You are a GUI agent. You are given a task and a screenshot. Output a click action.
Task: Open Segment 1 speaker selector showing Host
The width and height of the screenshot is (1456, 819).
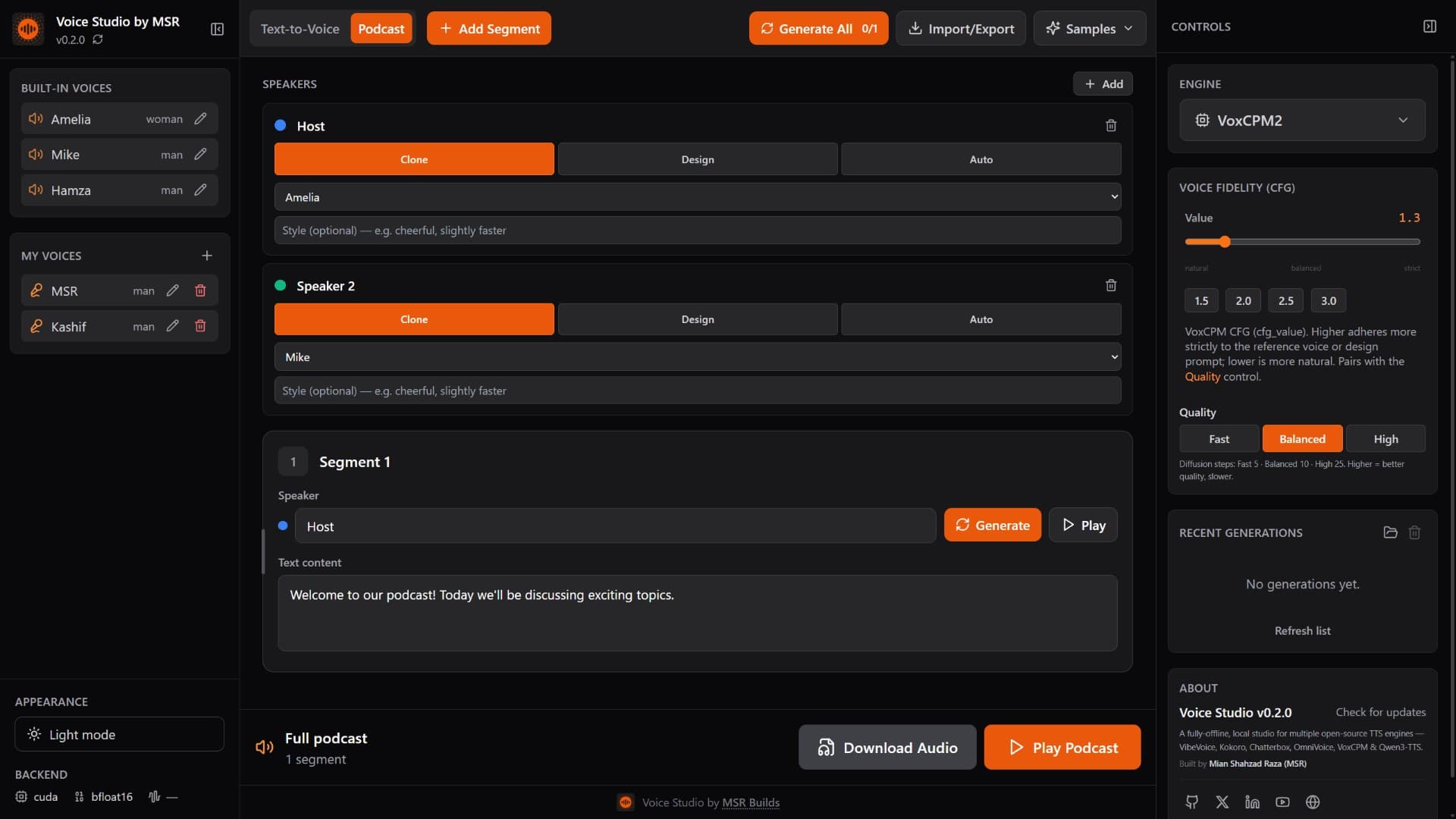point(615,526)
